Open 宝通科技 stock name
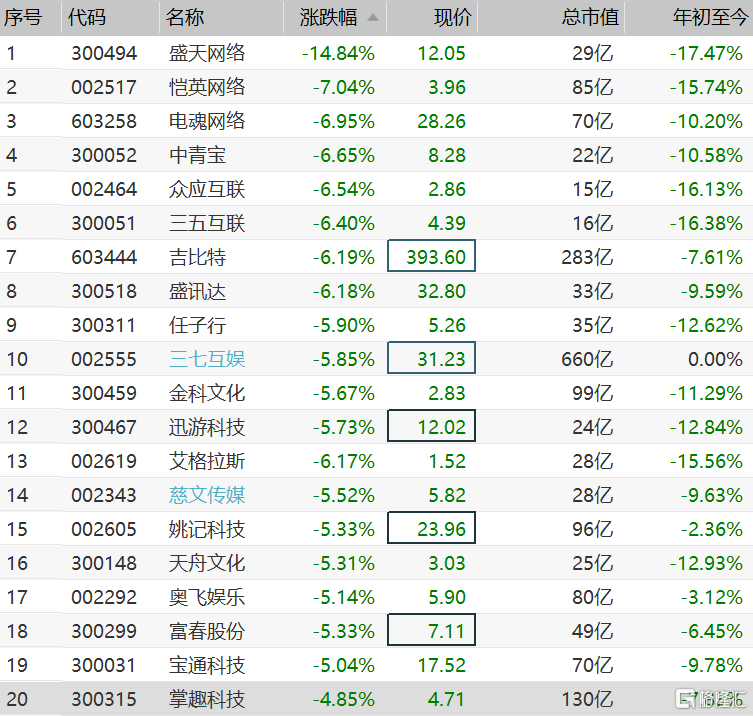The height and width of the screenshot is (716, 753). point(207,665)
